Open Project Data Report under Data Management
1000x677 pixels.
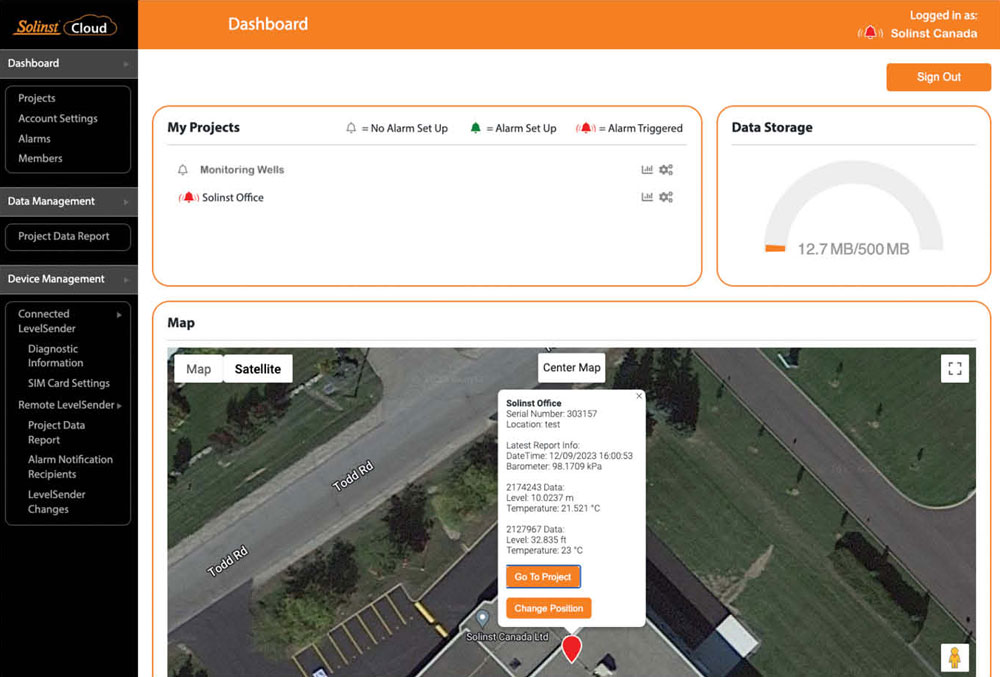(x=65, y=237)
